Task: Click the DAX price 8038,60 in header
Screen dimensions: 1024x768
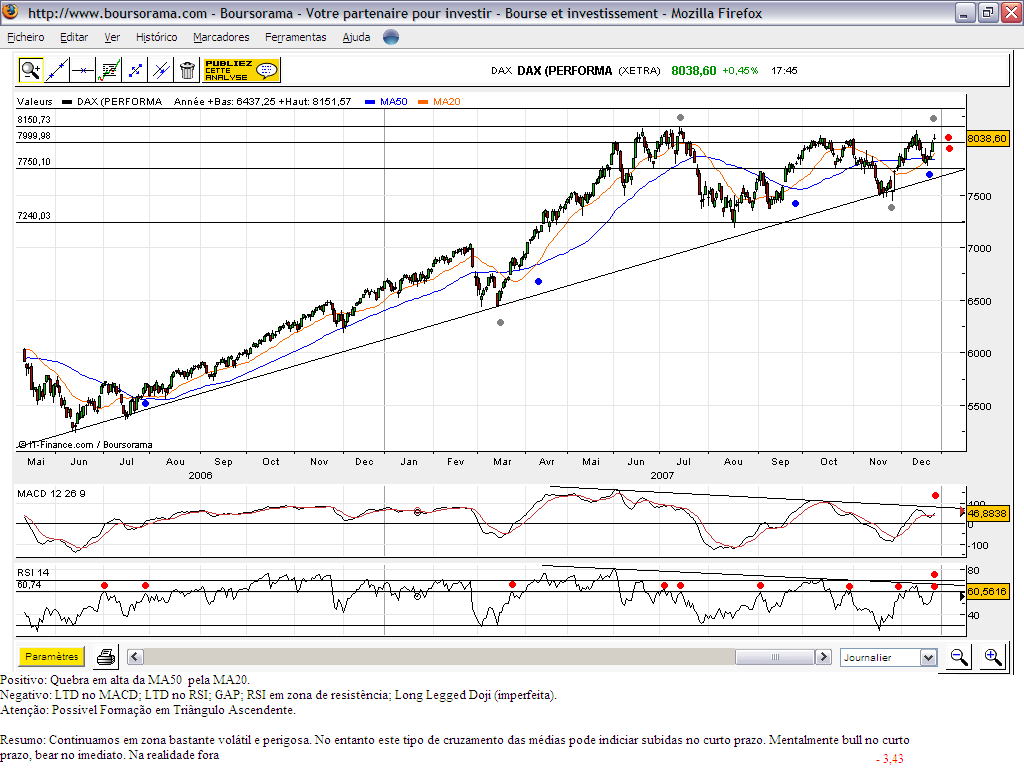Action: tap(694, 71)
